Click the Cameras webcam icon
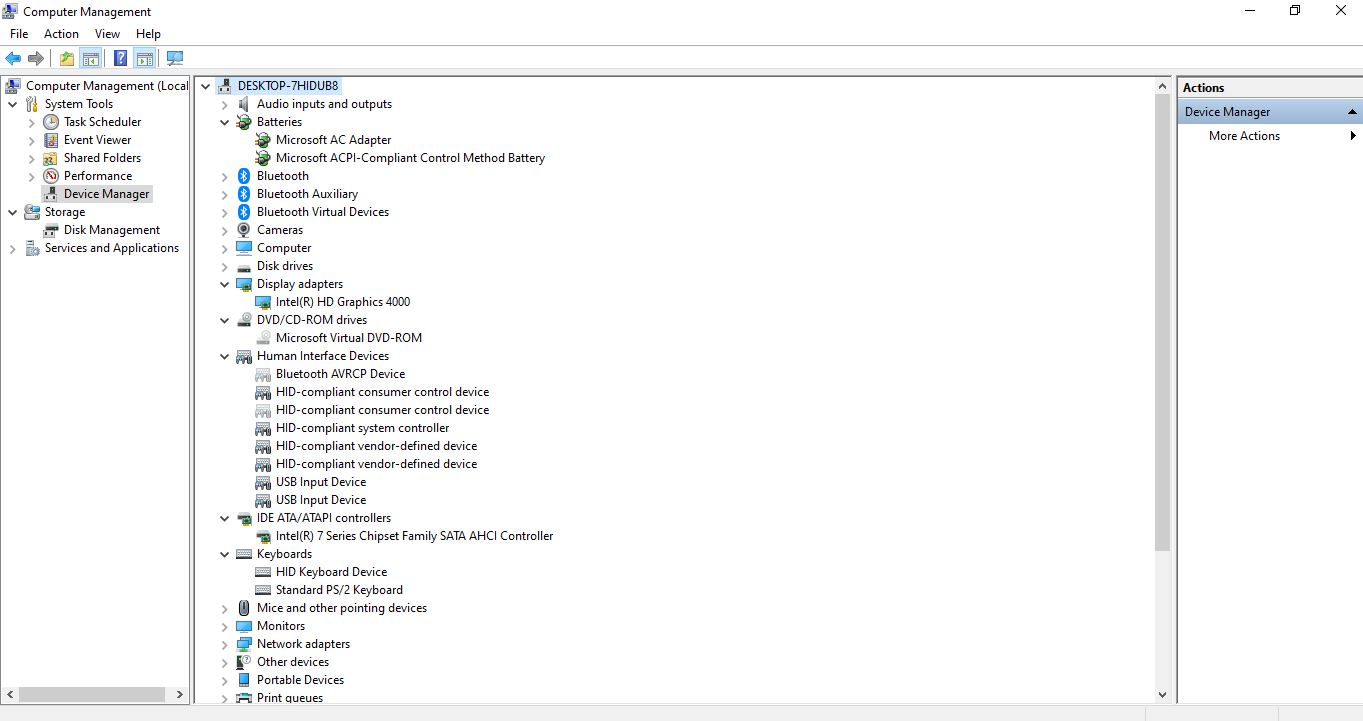The image size is (1363, 721). pyautogui.click(x=244, y=230)
